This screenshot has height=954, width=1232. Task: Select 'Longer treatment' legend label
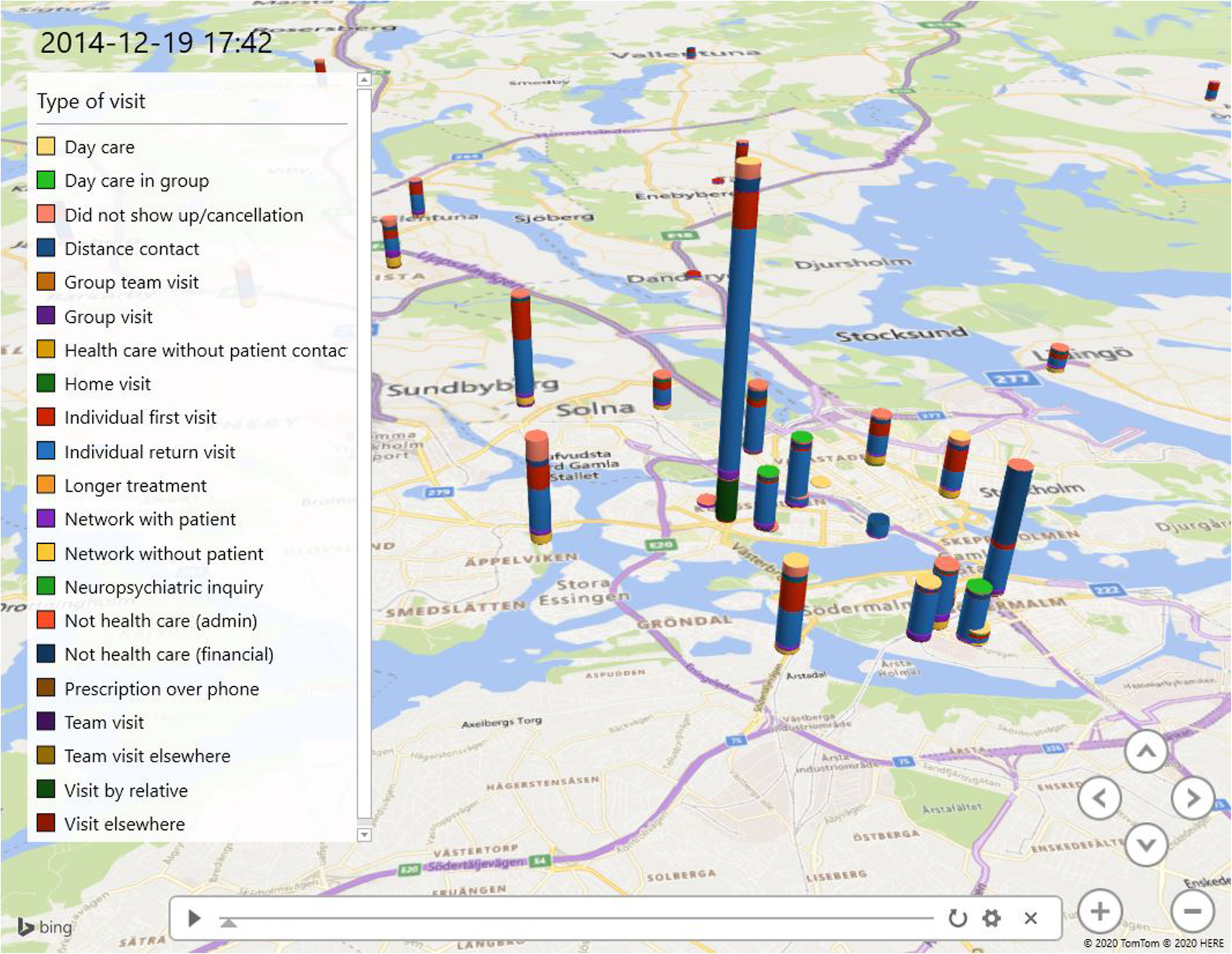135,486
